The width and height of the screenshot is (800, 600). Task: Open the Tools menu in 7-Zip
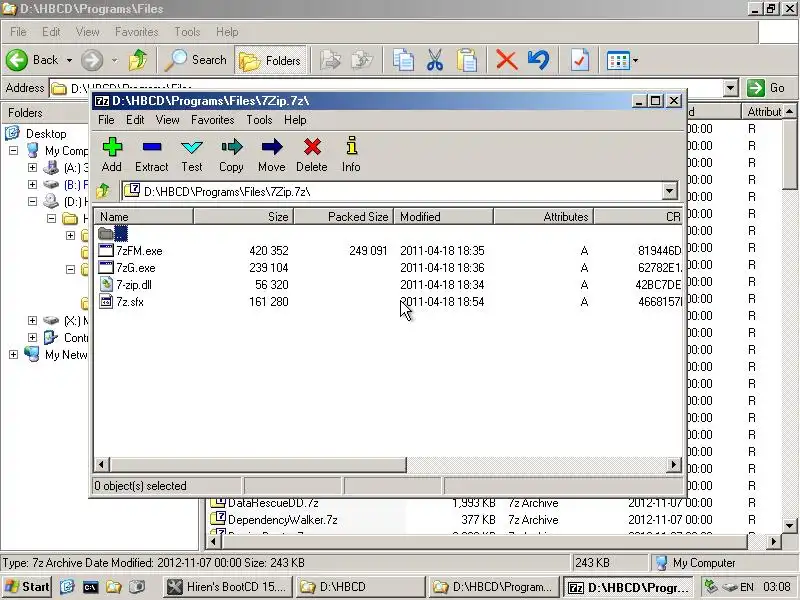(259, 120)
